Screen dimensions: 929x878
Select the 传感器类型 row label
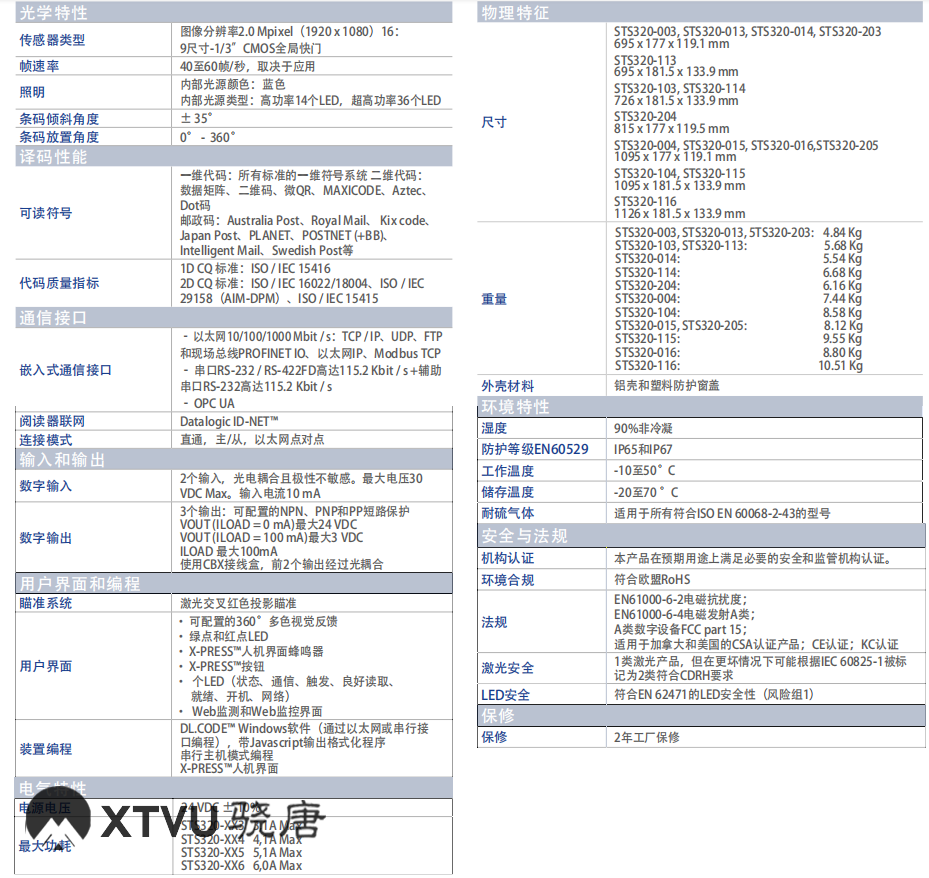click(x=52, y=40)
